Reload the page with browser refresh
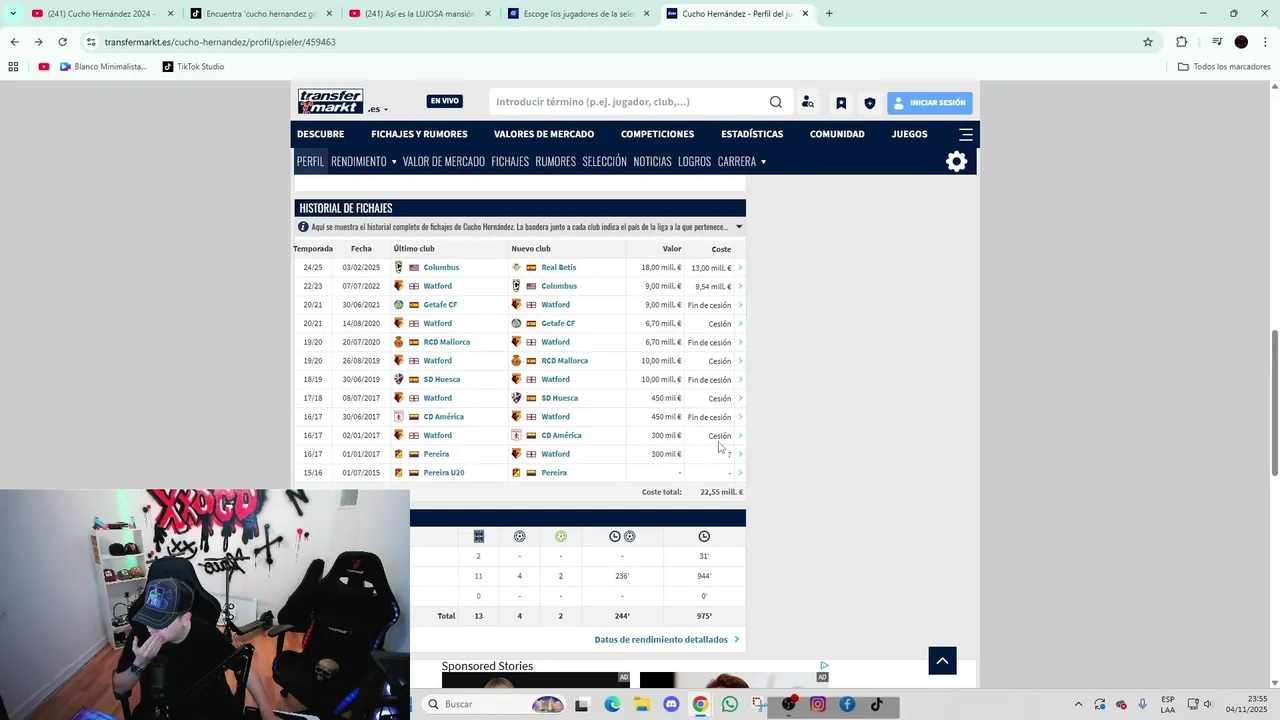The image size is (1280, 720). [62, 42]
